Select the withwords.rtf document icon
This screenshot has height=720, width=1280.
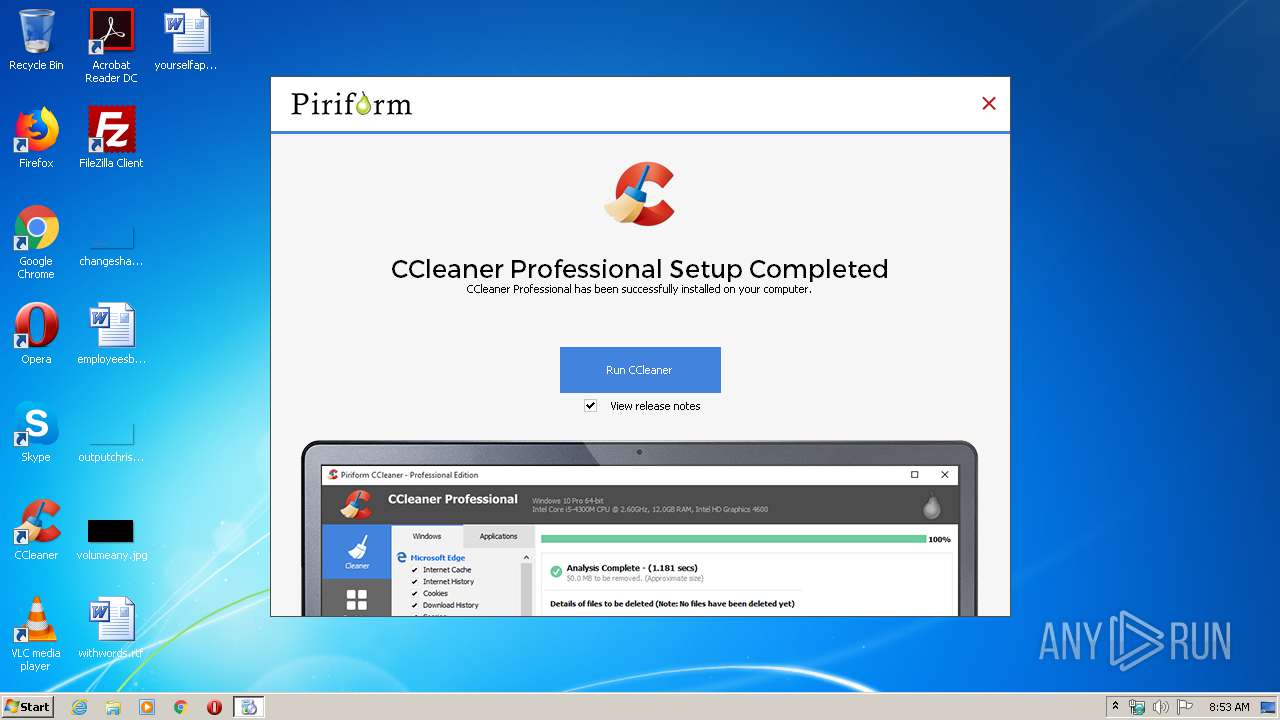[111, 628]
